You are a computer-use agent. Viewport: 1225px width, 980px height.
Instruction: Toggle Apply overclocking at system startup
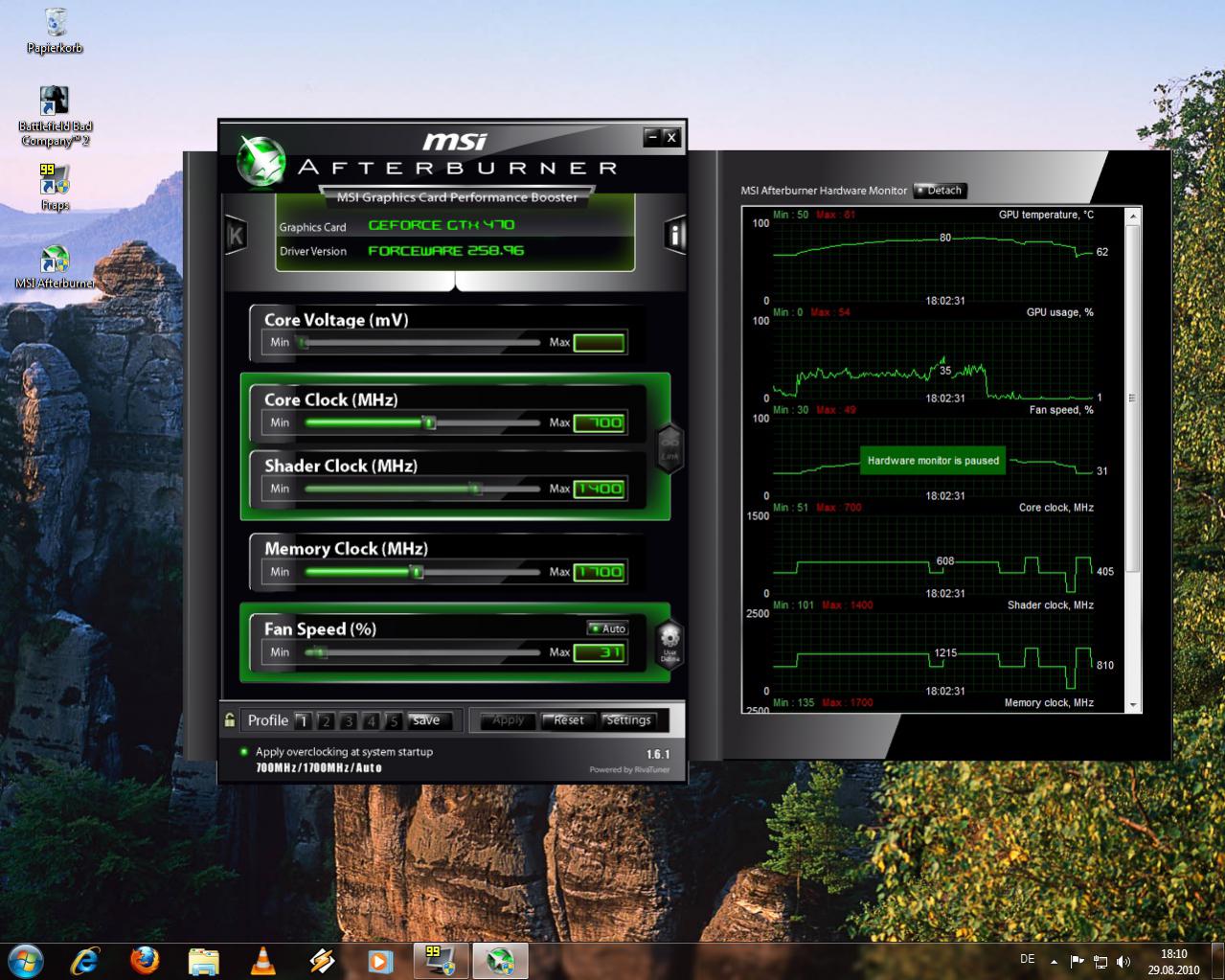coord(244,752)
